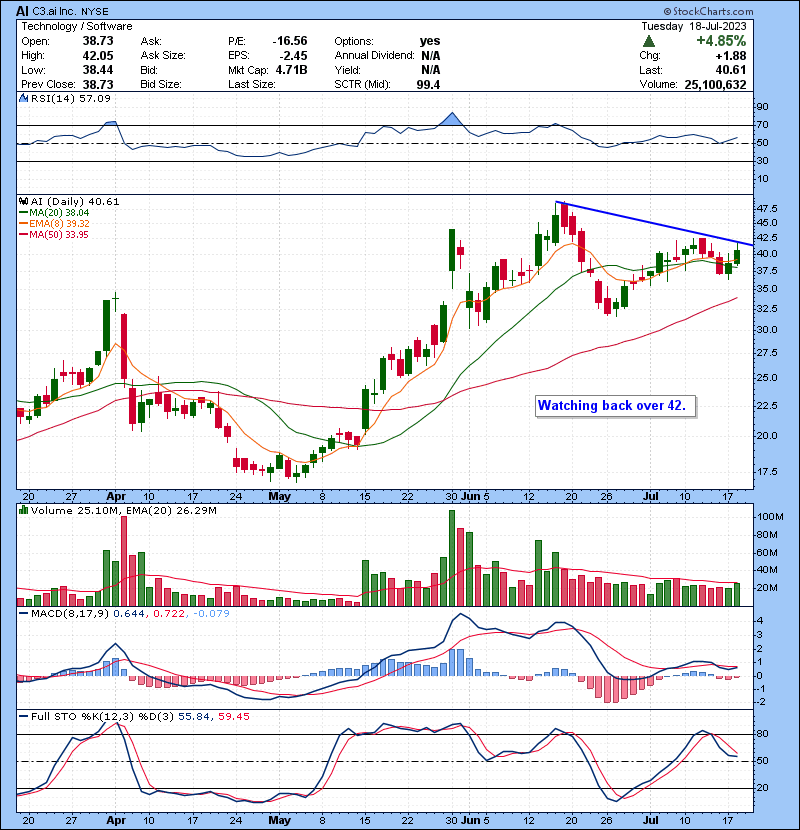Click the 25.0 price axis label
800x830 pixels.
click(x=767, y=378)
